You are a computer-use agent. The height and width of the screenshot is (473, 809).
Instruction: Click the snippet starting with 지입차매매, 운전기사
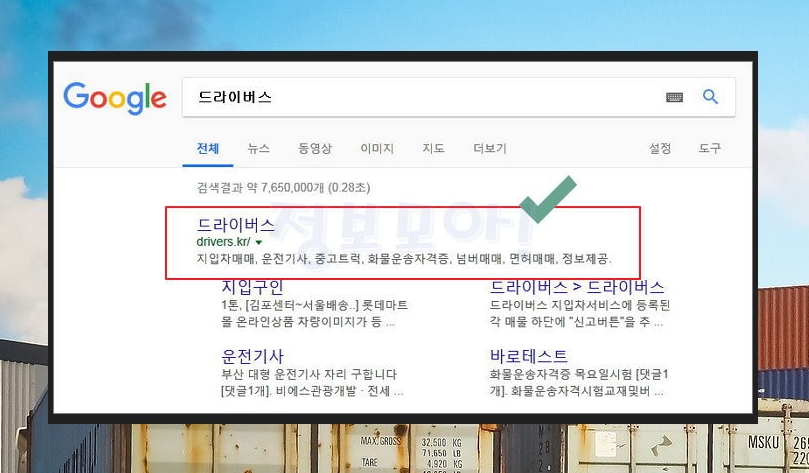(404, 258)
